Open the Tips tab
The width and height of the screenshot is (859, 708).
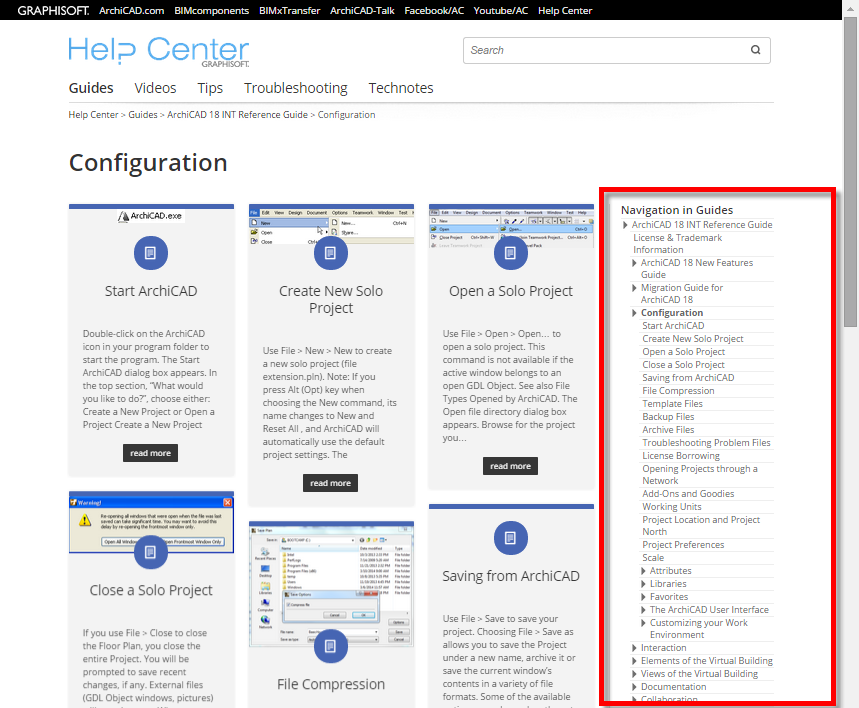210,88
